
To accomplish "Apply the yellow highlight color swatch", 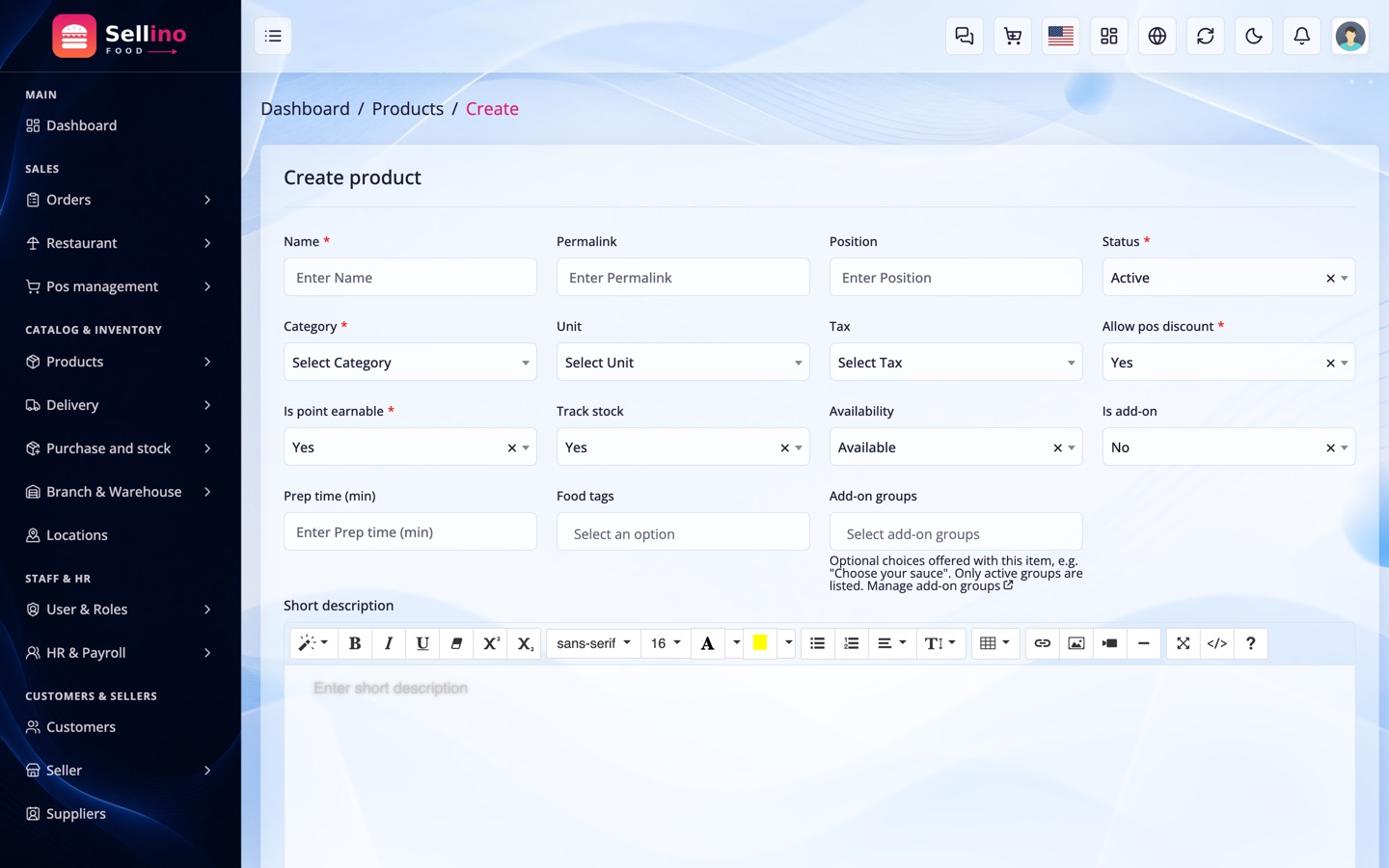I will coord(760,643).
